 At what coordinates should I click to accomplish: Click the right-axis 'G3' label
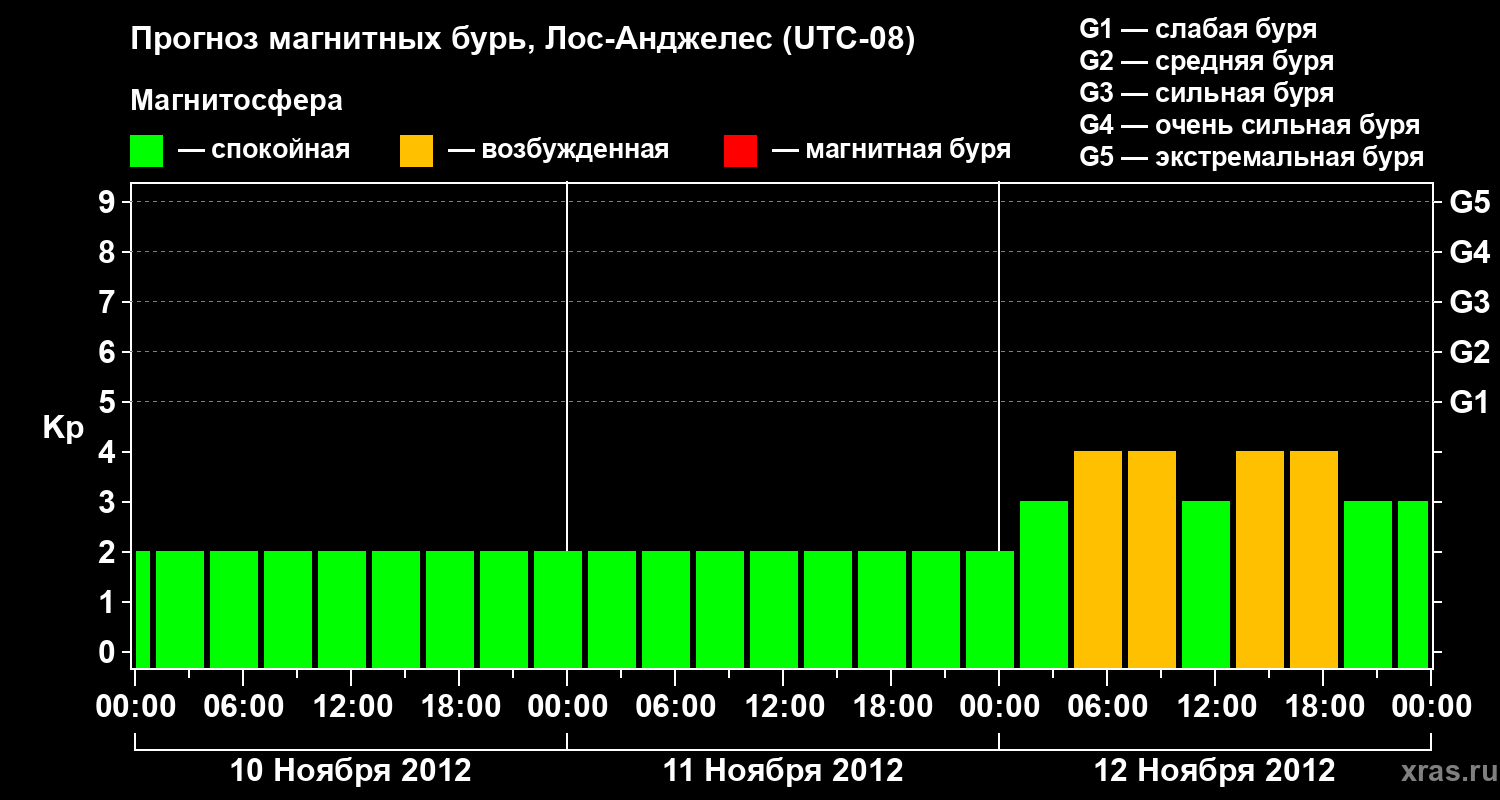pos(1469,302)
